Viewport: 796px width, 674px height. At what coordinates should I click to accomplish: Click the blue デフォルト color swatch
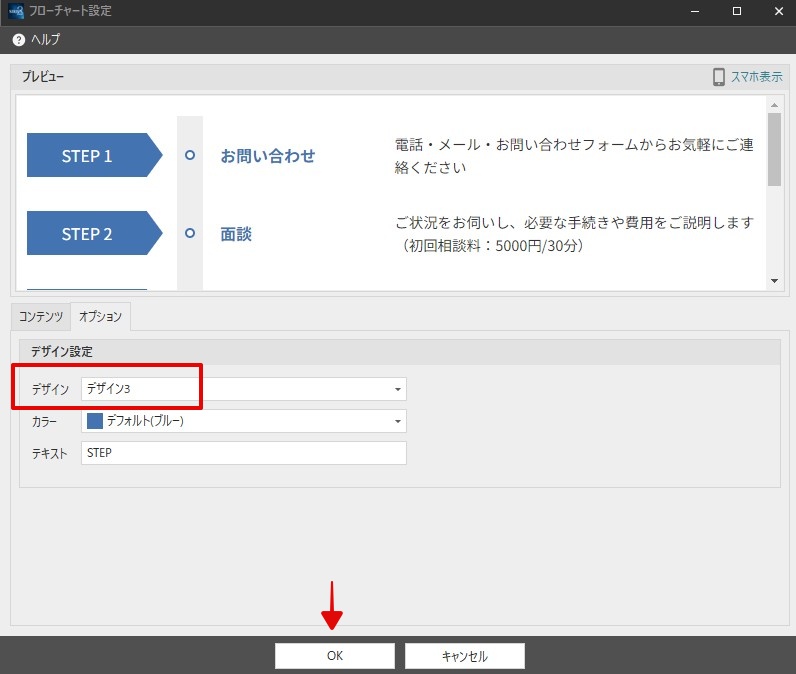(95, 421)
